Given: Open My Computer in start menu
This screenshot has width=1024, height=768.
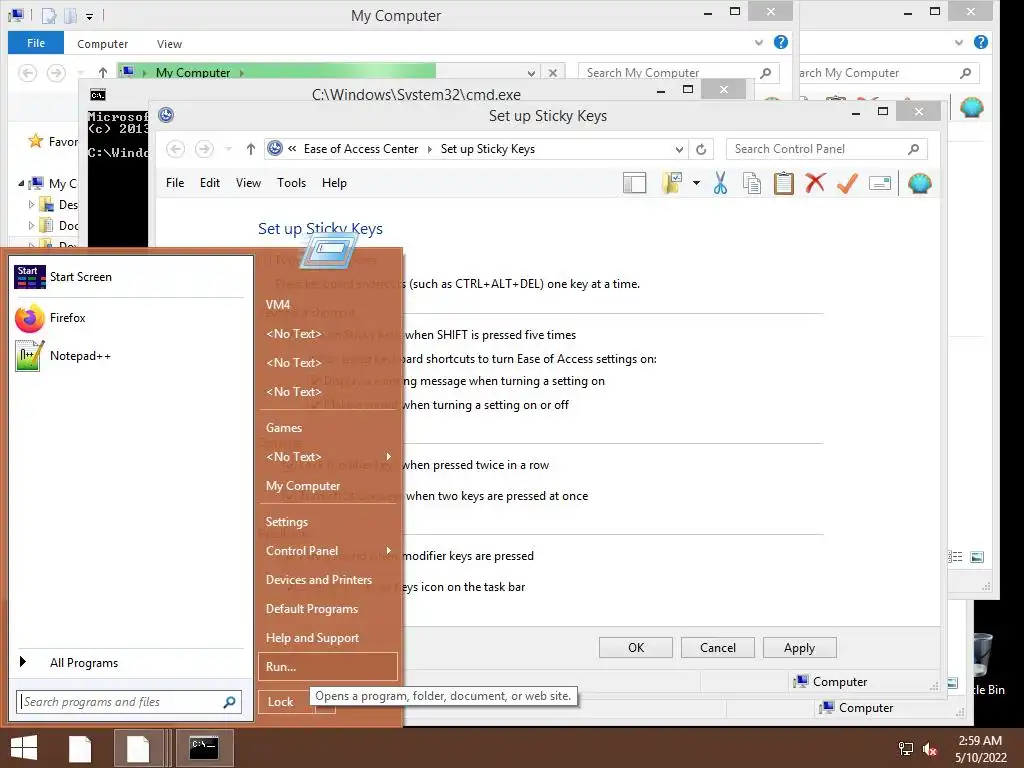Looking at the screenshot, I should pos(328,486).
